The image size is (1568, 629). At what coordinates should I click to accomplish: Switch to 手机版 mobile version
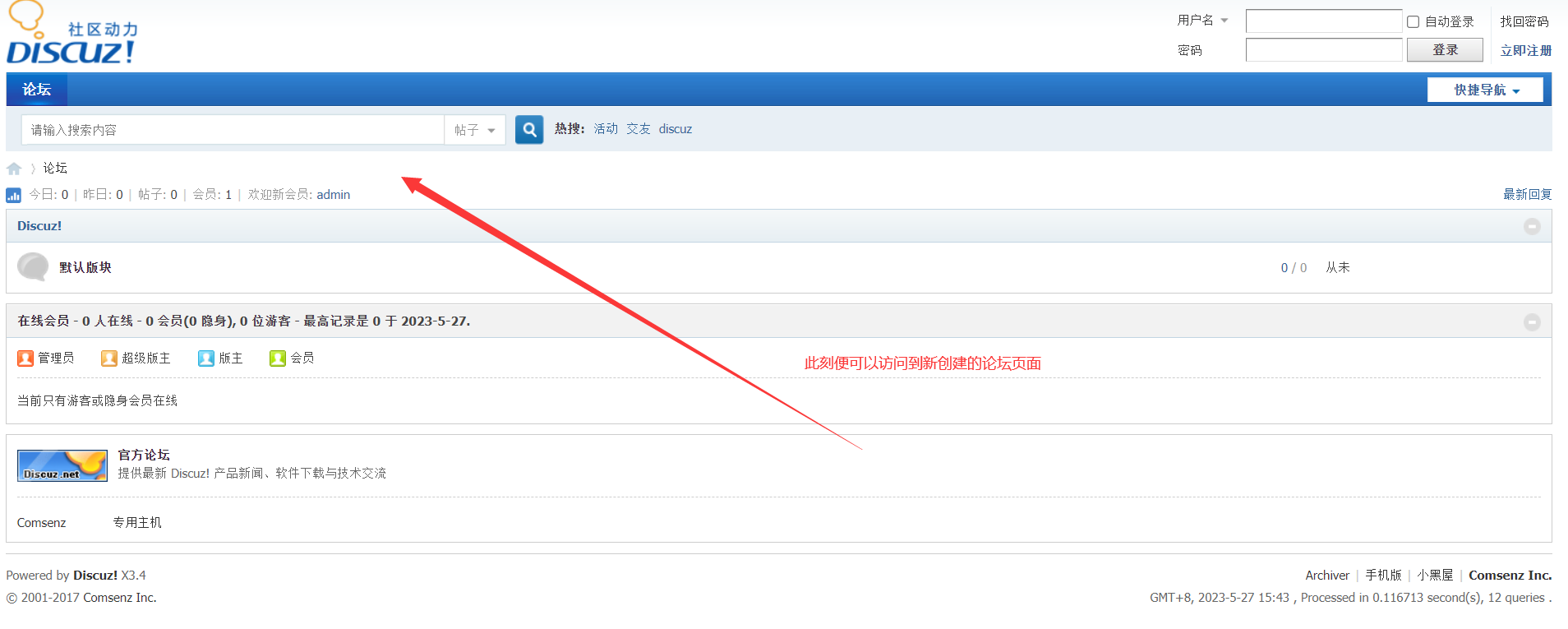[x=1384, y=576]
